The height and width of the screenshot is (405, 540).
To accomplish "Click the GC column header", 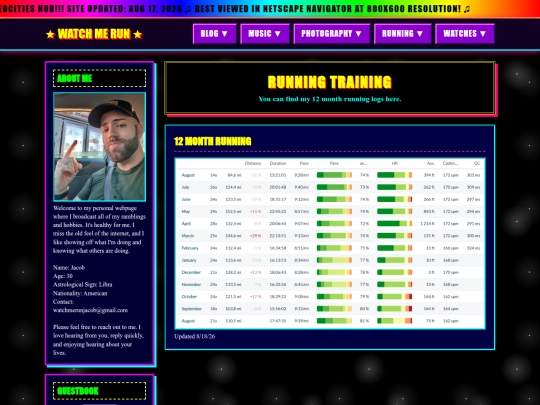I will [477, 163].
